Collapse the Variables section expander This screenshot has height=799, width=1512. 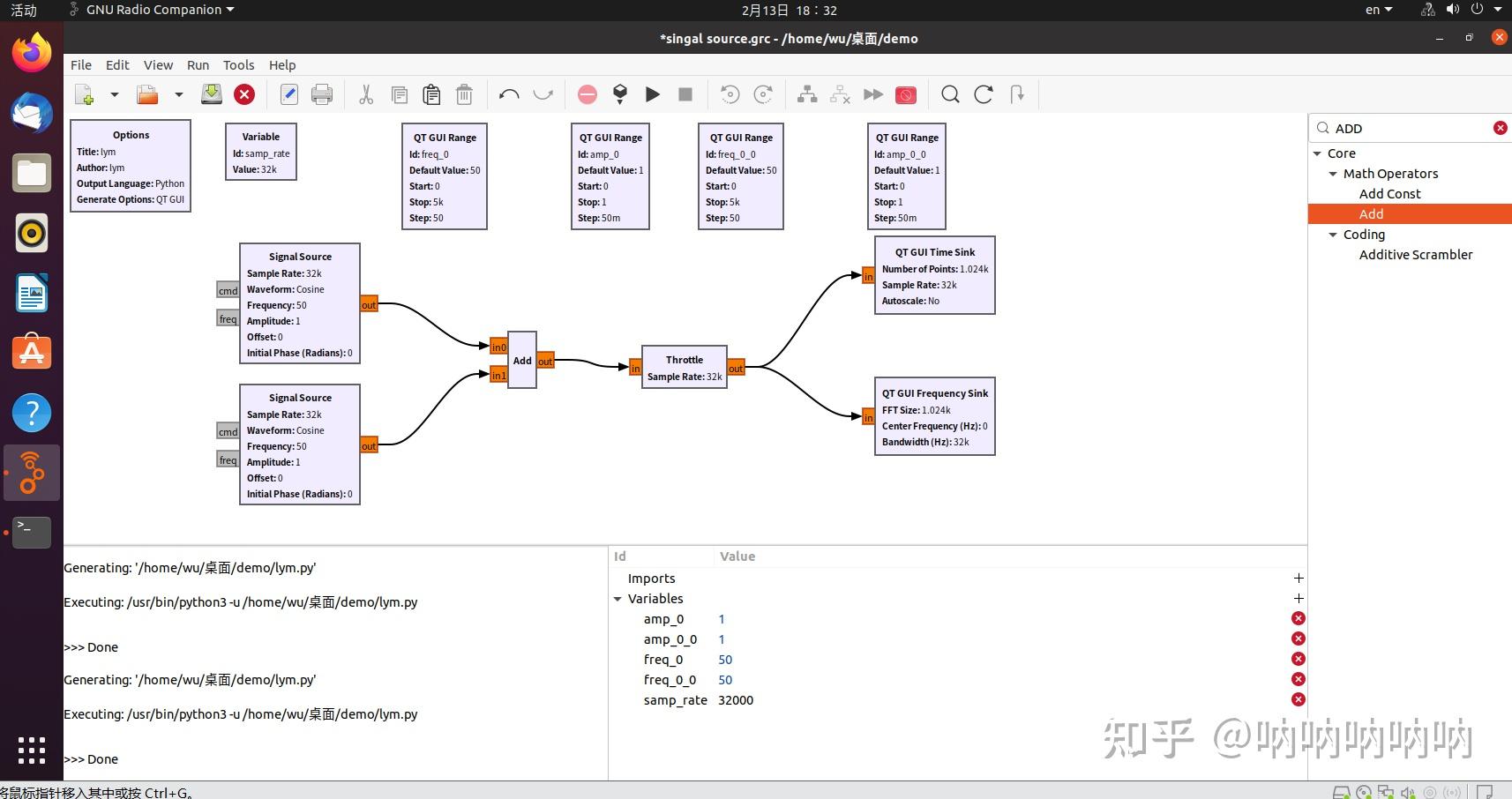(x=618, y=599)
